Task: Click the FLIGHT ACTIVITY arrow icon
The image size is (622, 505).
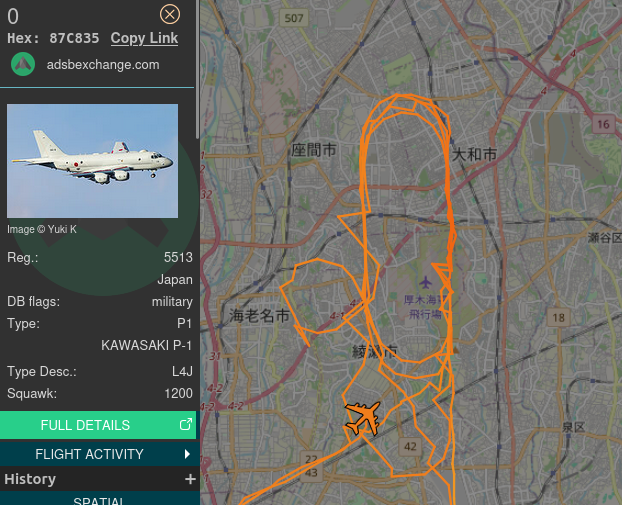Action: click(x=187, y=454)
